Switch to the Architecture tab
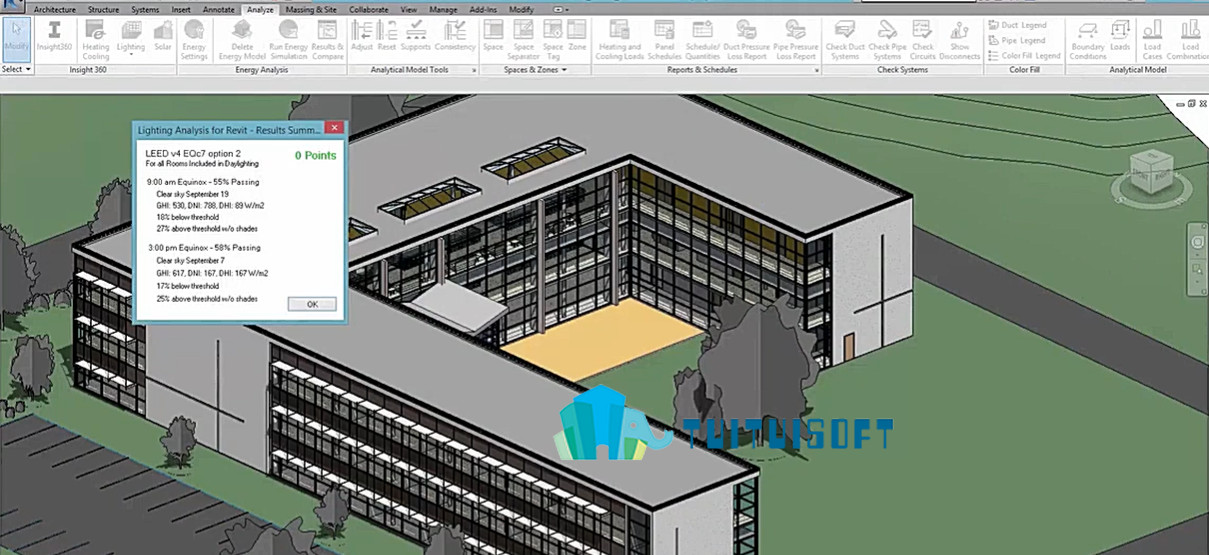 (x=55, y=9)
